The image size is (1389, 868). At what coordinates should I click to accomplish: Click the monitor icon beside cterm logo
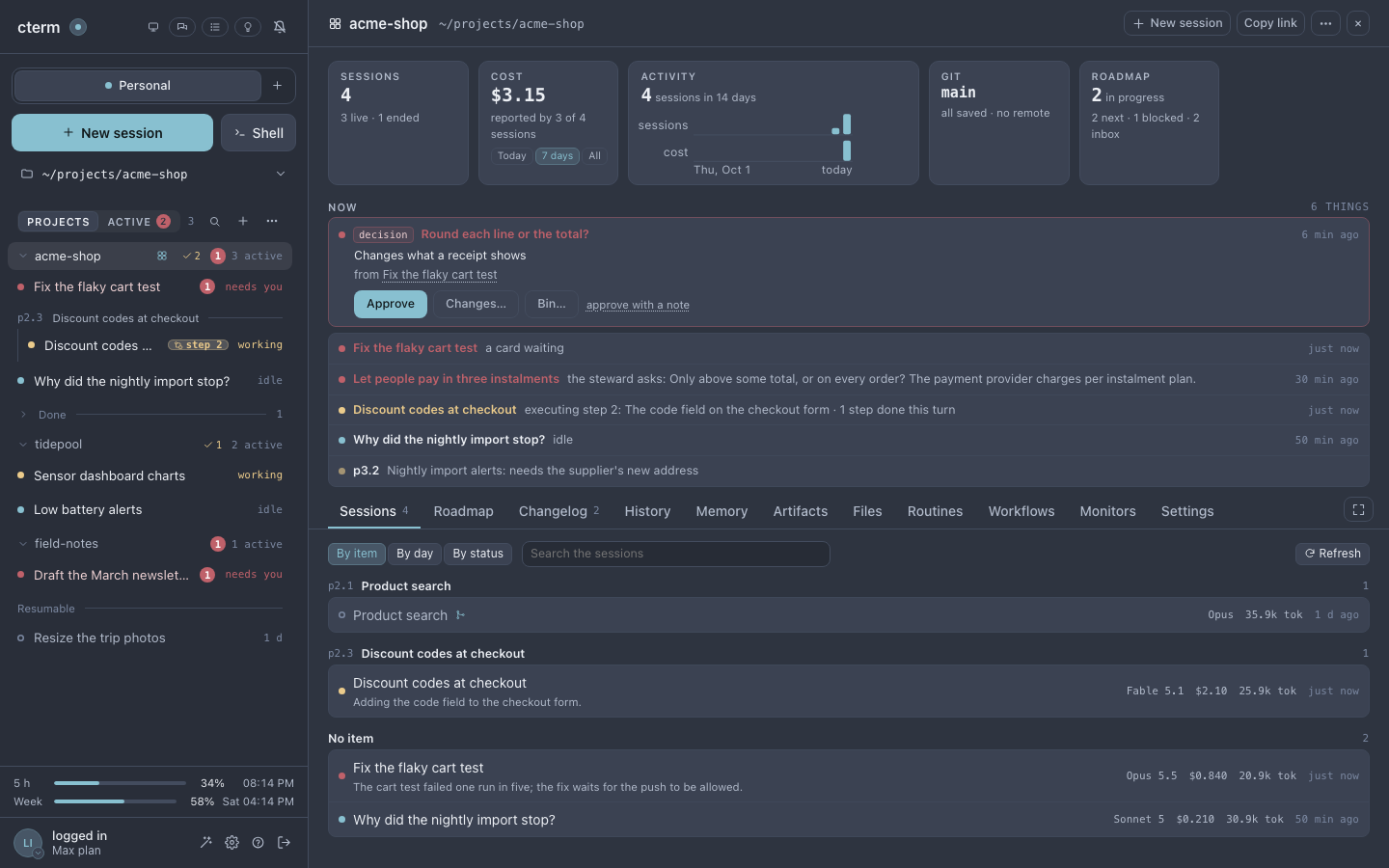coord(152,27)
